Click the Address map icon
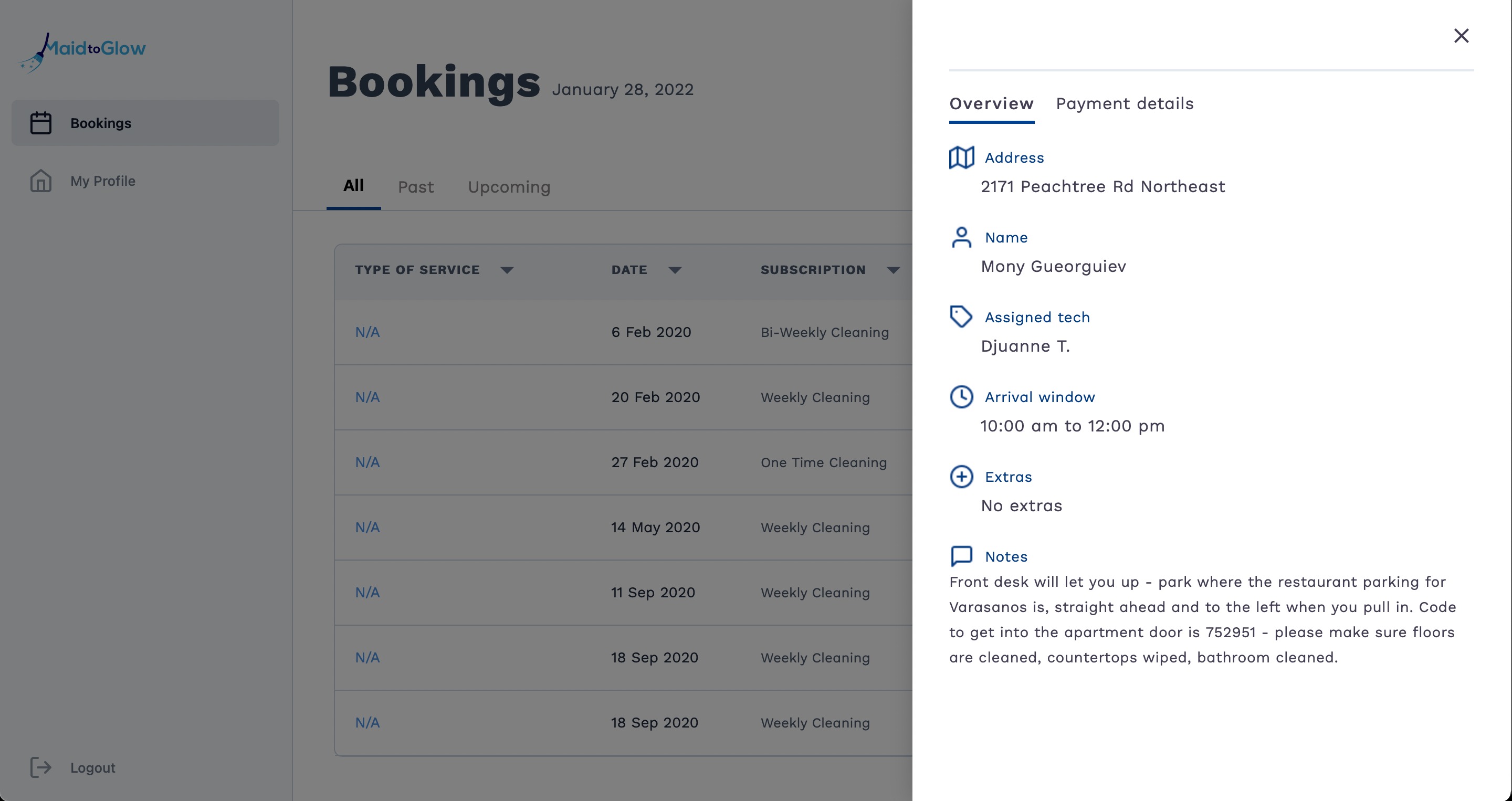This screenshot has width=1512, height=801. [961, 157]
